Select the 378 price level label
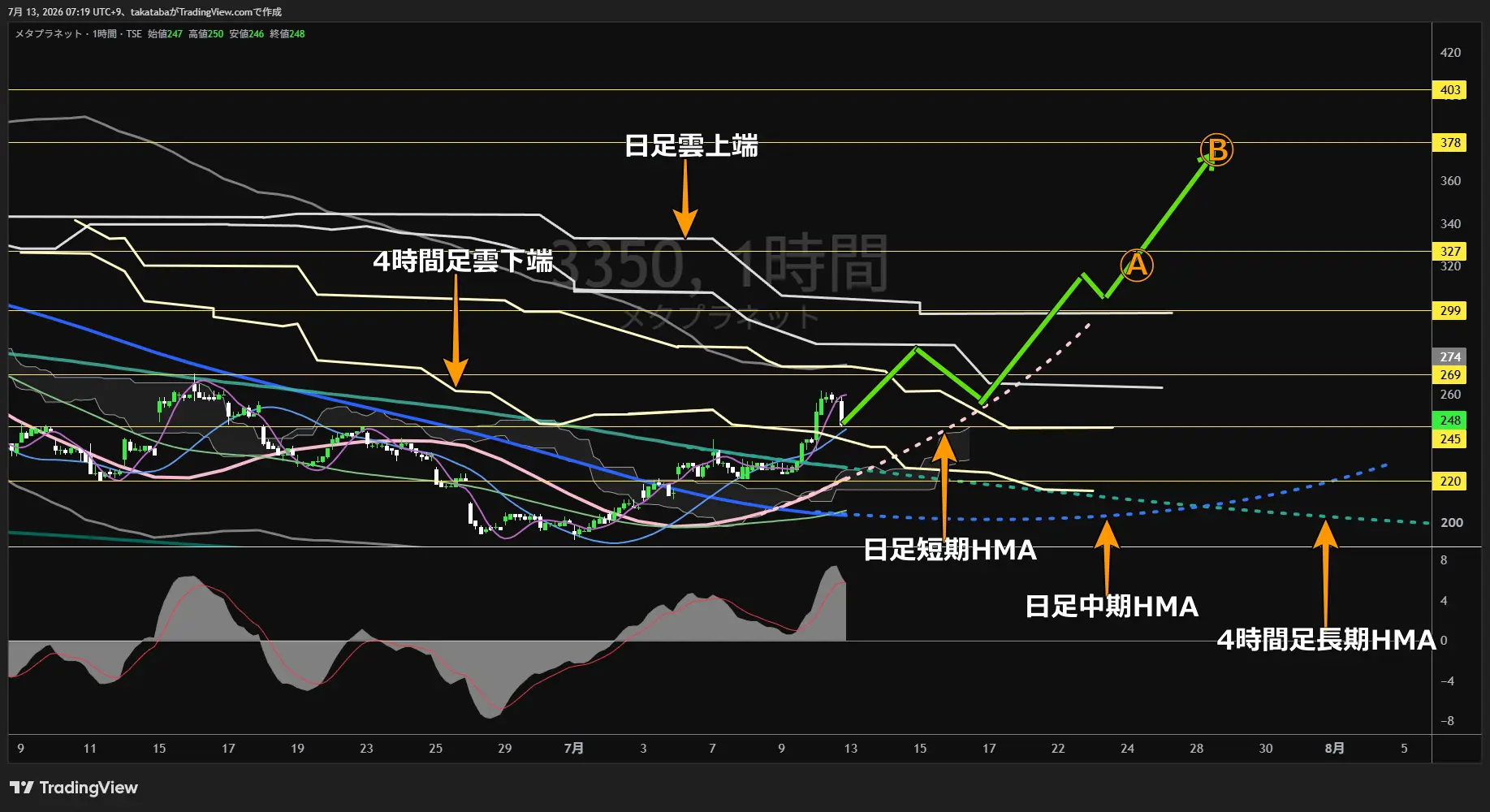This screenshot has height=812, width=1490. point(1450,142)
